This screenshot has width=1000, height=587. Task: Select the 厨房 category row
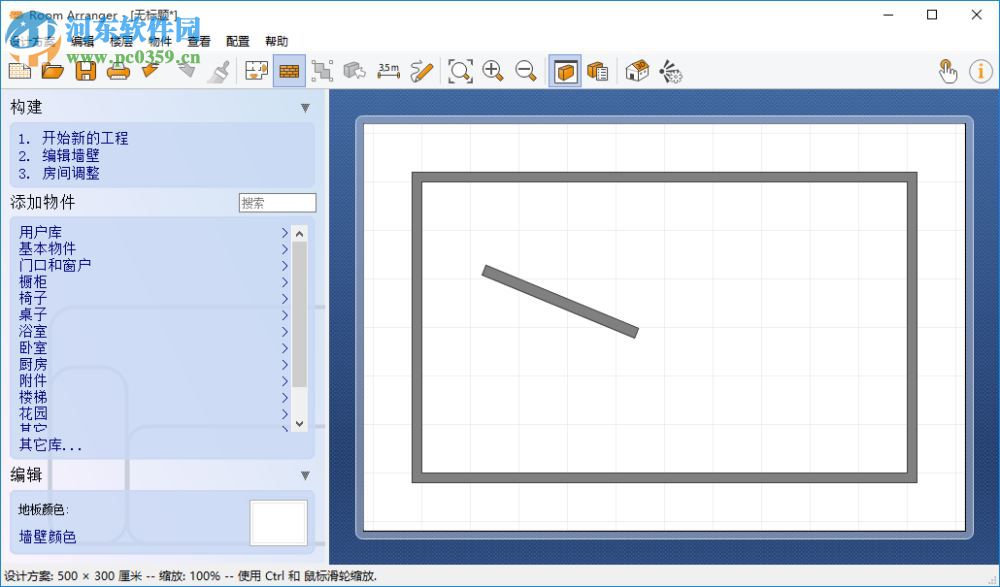153,365
